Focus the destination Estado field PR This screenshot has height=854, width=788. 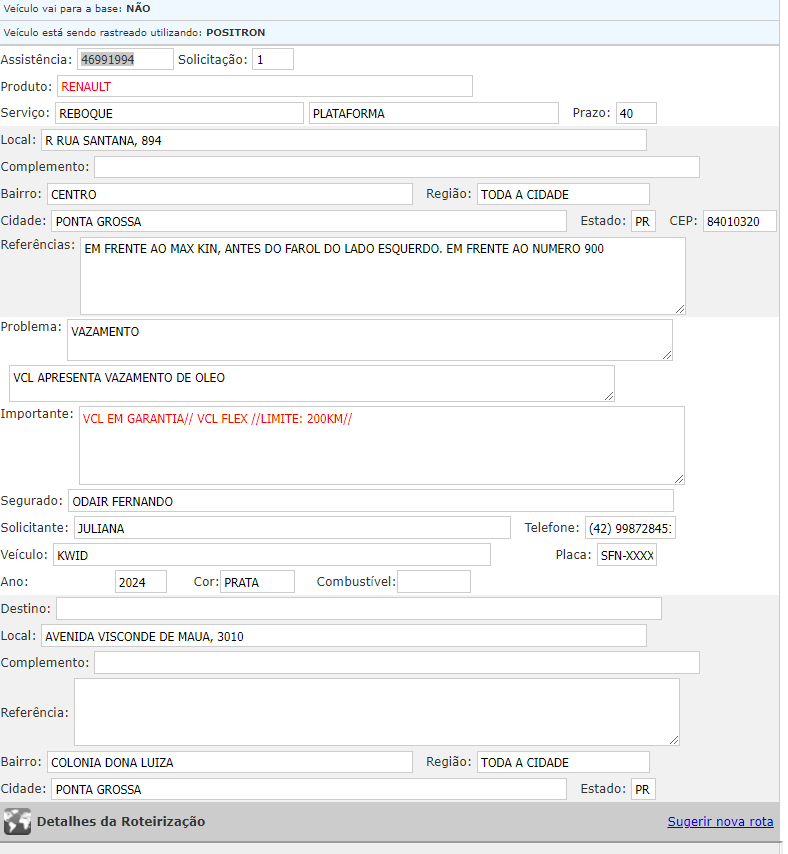pyautogui.click(x=643, y=789)
